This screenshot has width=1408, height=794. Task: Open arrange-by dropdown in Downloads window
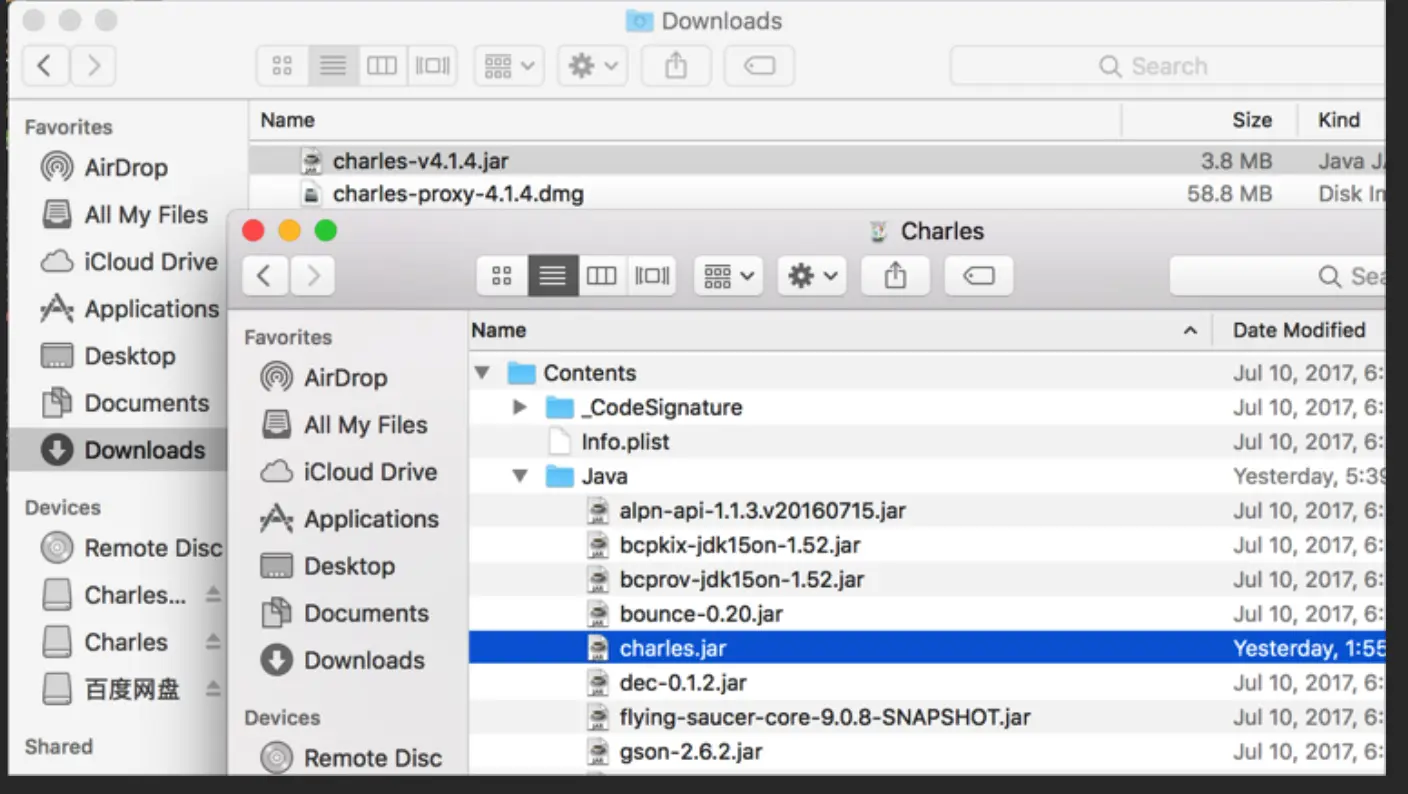click(x=509, y=66)
